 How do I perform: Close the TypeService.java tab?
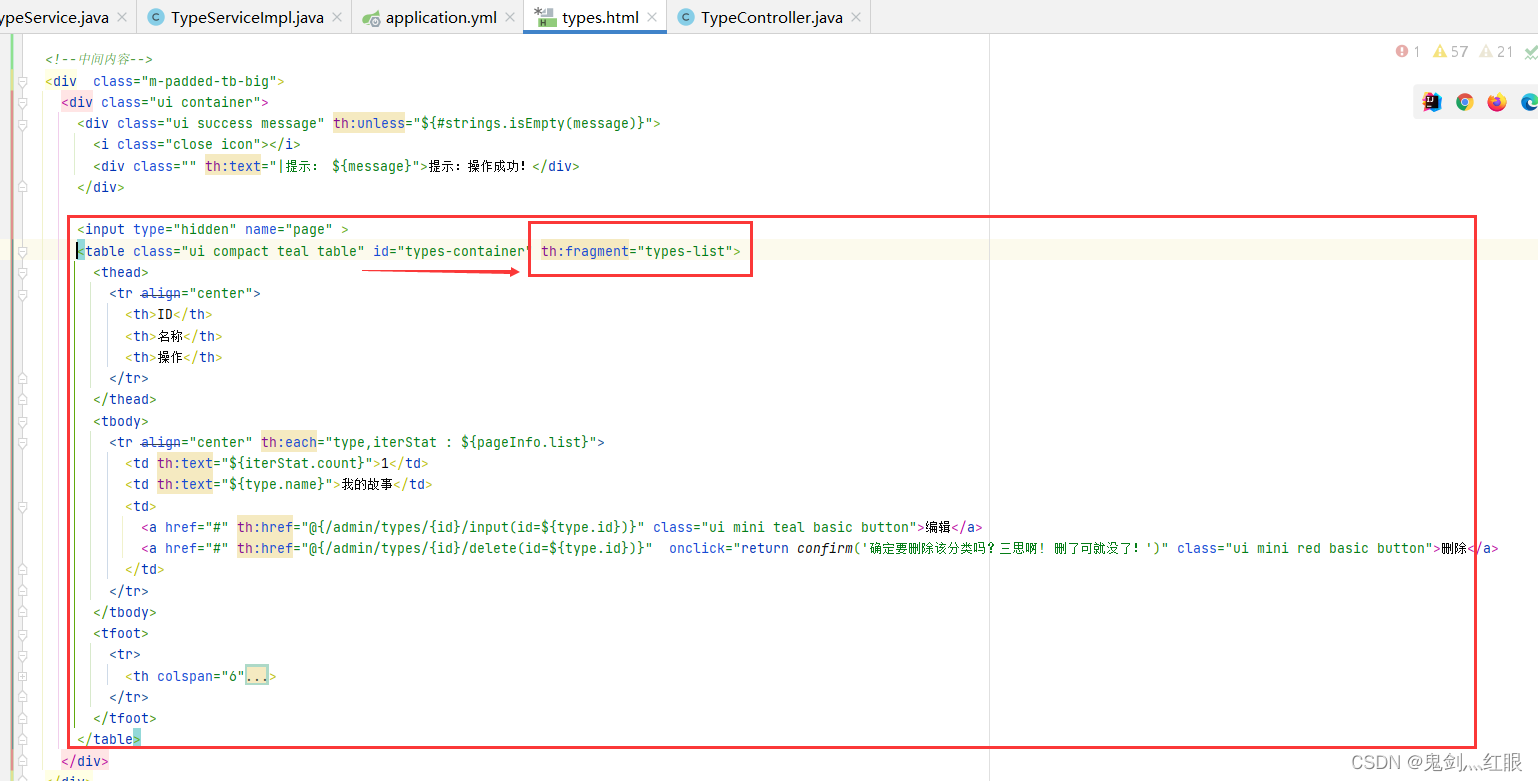[x=122, y=17]
